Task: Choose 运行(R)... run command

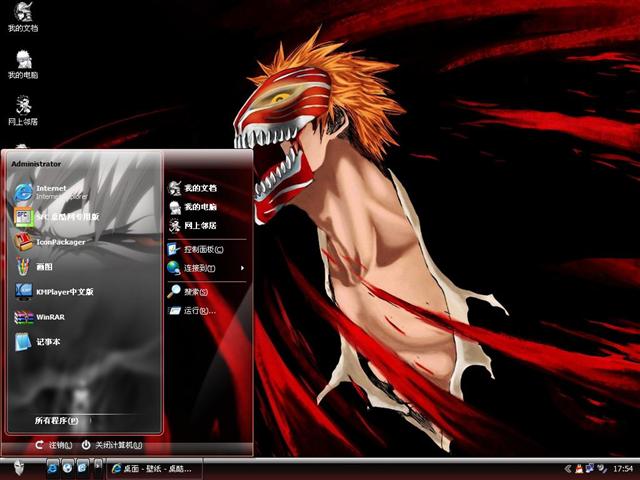Action: (x=191, y=311)
